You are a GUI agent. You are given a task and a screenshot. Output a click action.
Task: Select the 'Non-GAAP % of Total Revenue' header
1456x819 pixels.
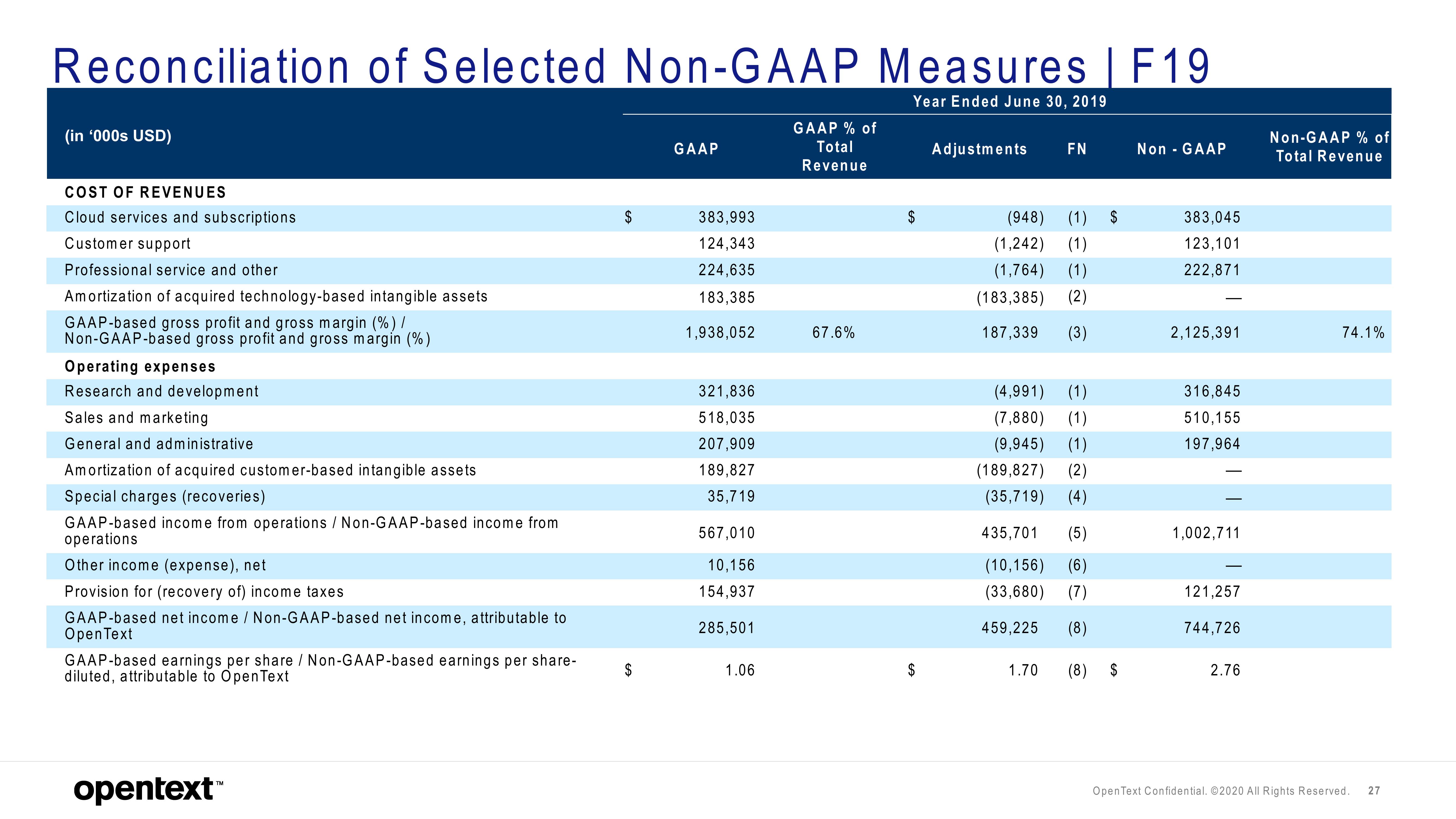point(1329,147)
